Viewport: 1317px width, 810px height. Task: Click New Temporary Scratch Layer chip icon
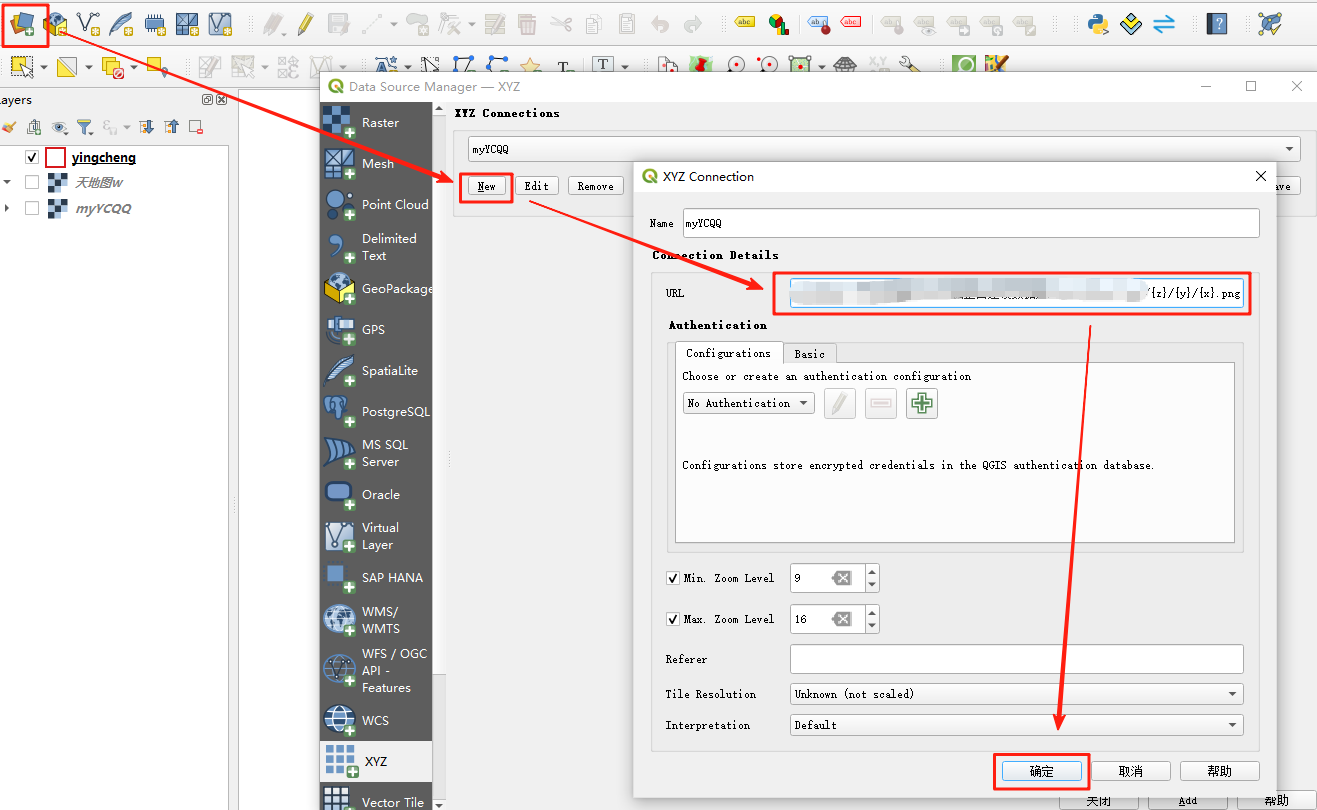tap(154, 23)
